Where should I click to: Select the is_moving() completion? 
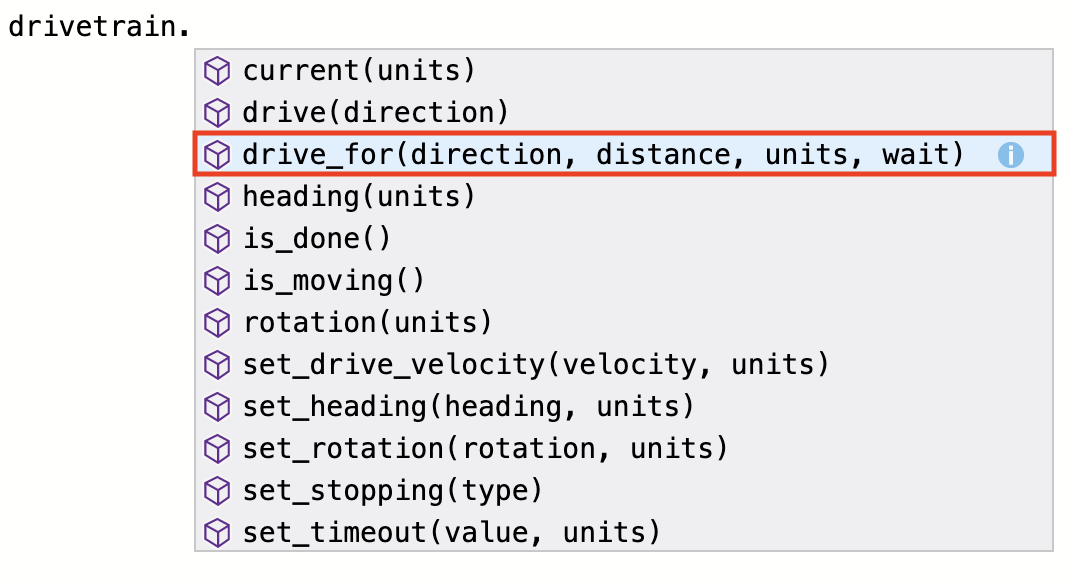tap(330, 280)
